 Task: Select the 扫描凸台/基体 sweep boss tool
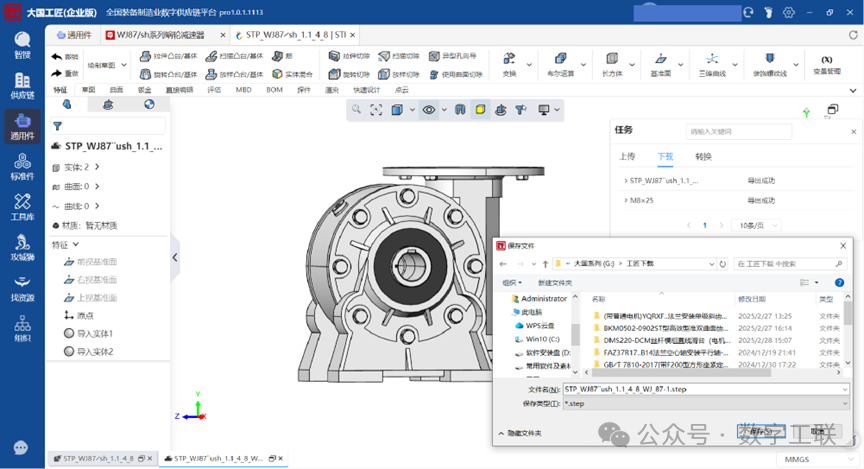point(234,56)
